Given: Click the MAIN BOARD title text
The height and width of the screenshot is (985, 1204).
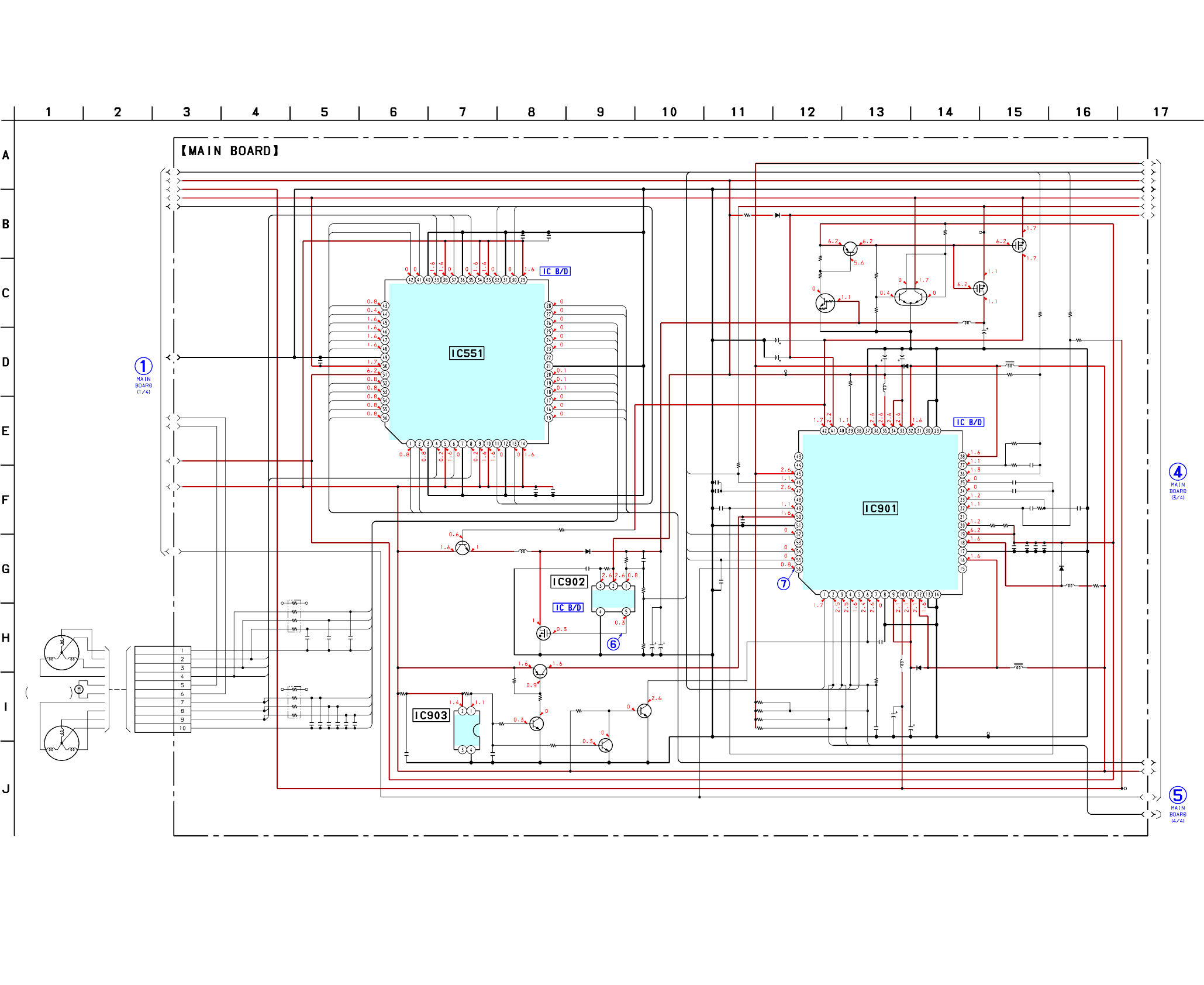Looking at the screenshot, I should [230, 151].
